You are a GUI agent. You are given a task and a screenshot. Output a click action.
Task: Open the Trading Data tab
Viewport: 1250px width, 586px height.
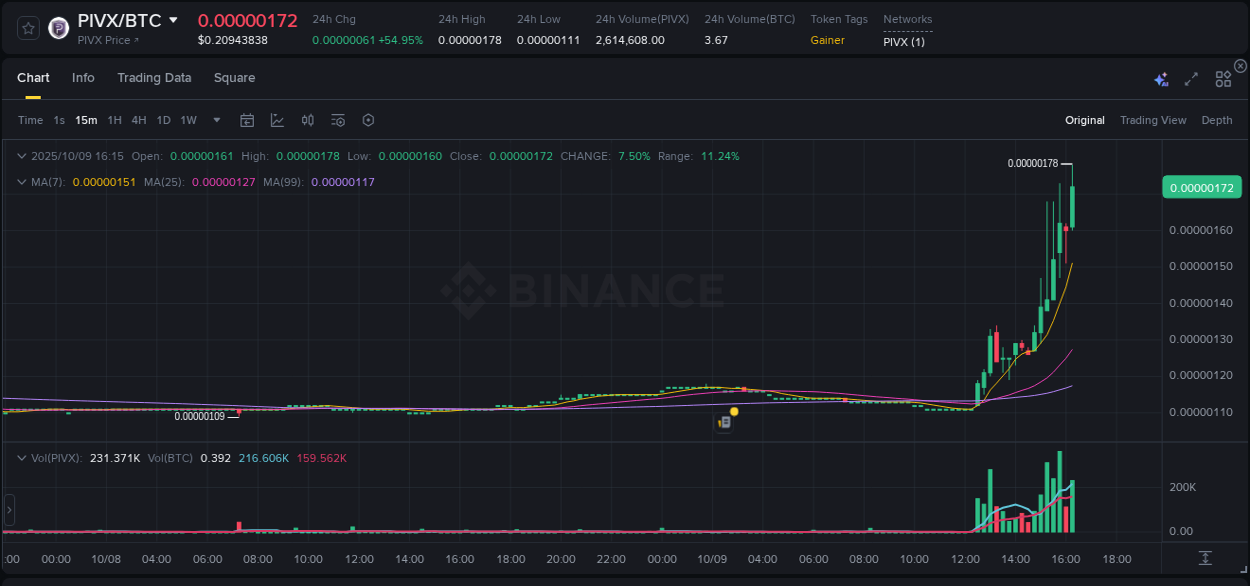click(x=154, y=77)
